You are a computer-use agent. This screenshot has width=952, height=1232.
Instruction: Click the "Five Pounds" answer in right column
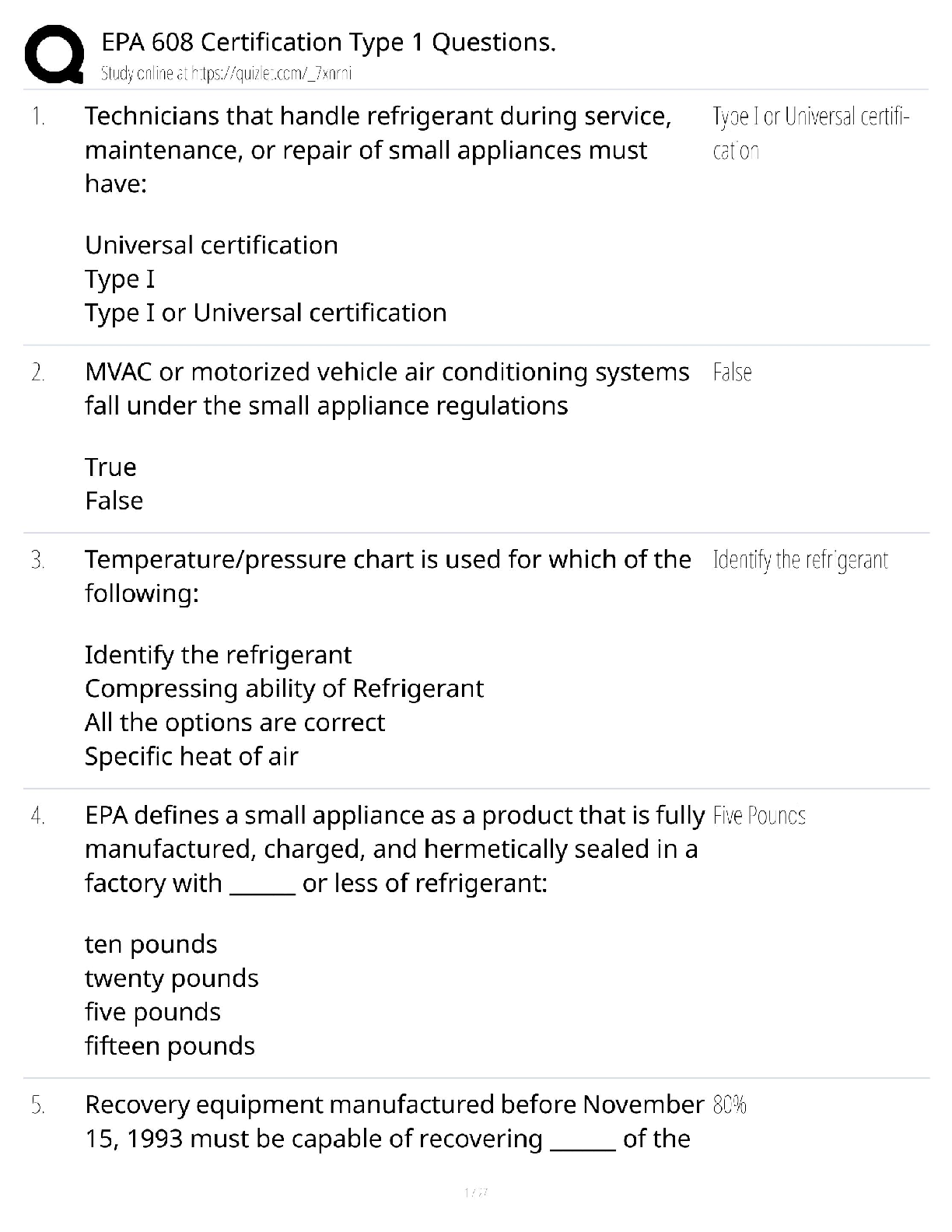[x=758, y=815]
